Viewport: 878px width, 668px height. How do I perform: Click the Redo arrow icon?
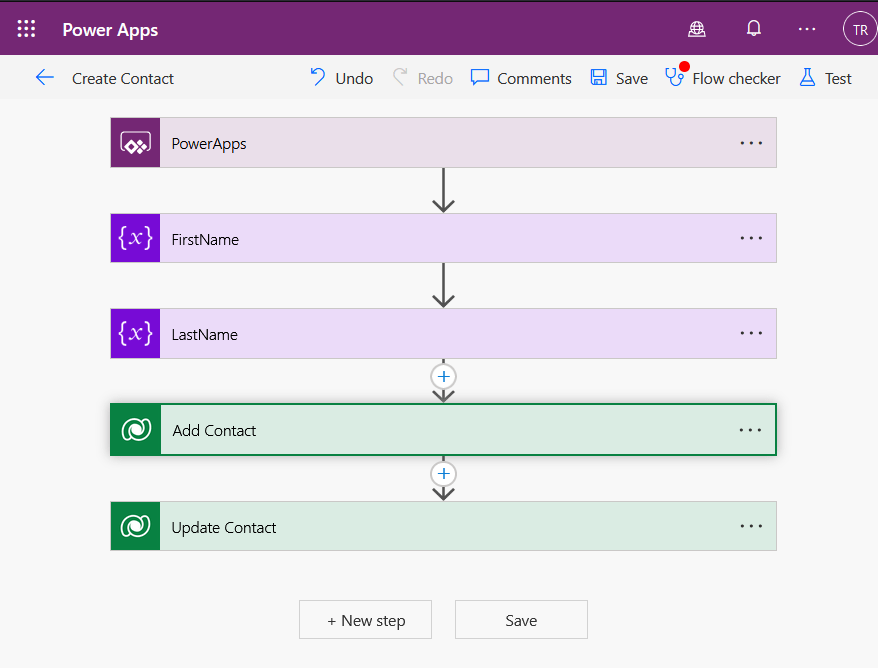(400, 77)
